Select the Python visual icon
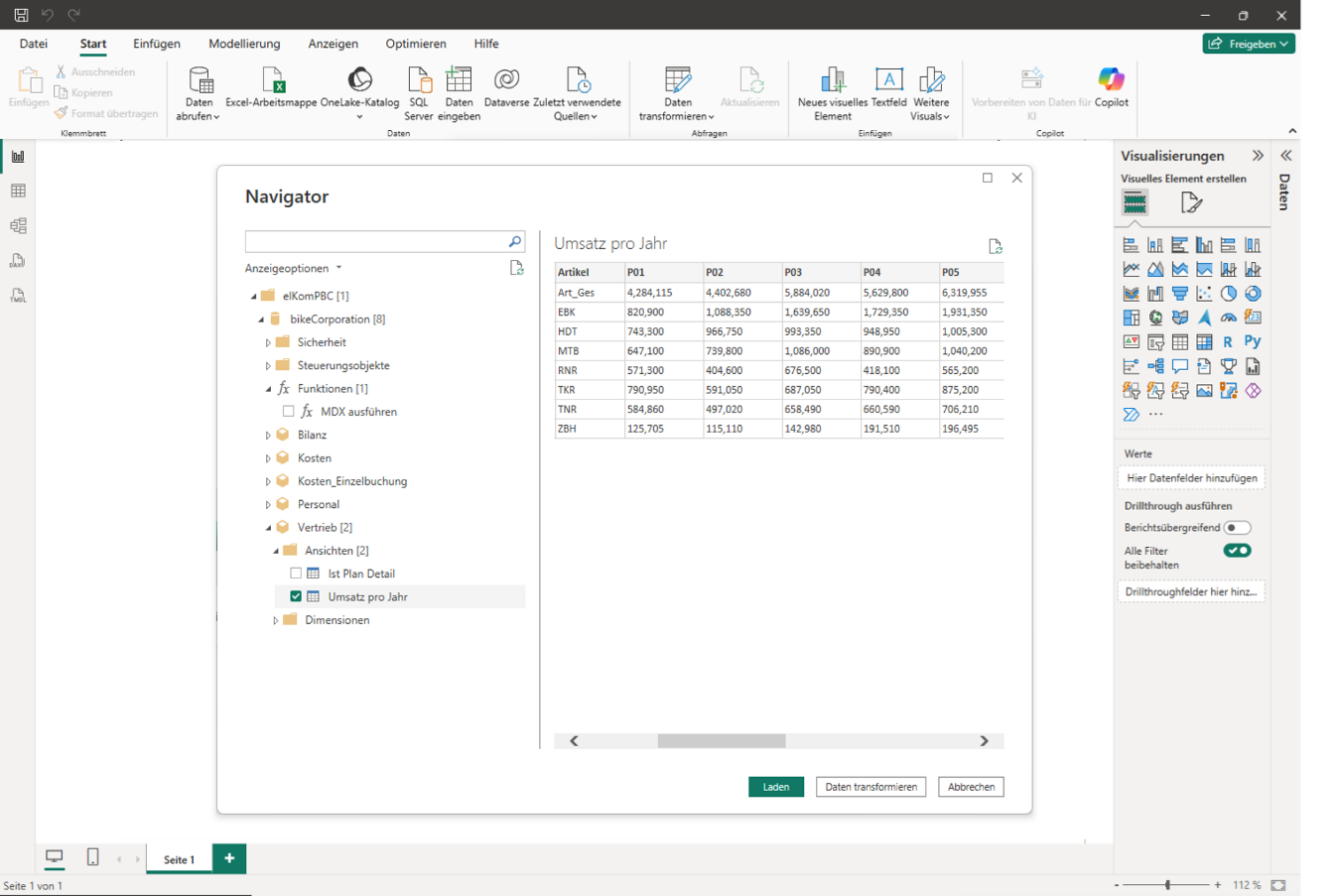The image size is (1338, 896). (x=1253, y=342)
